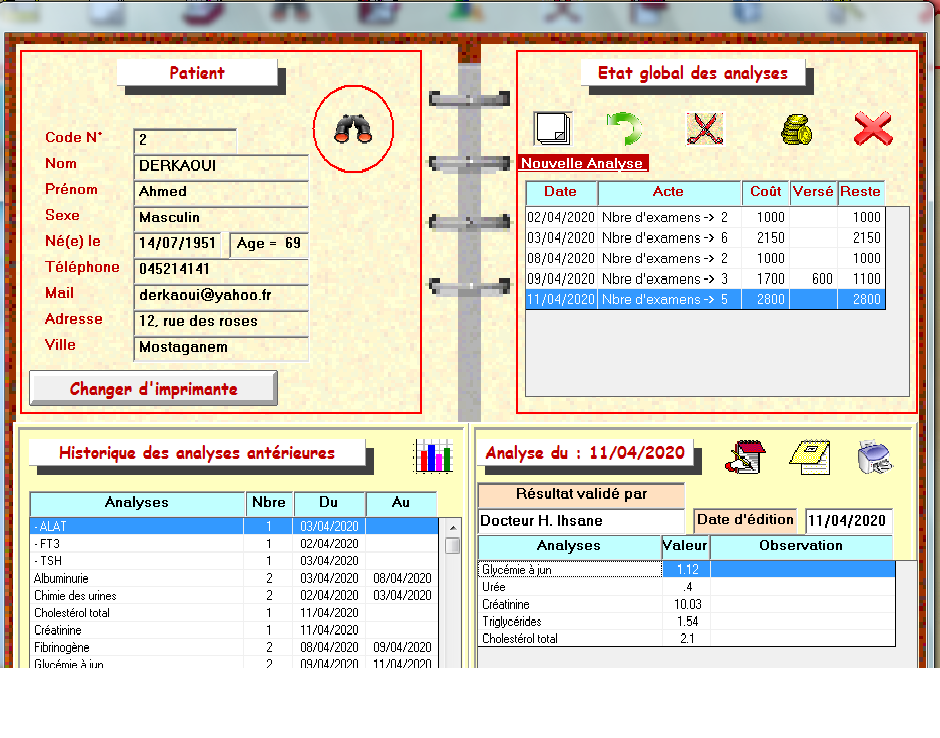Open the yellow notepad icon
The width and height of the screenshot is (940, 738).
(x=810, y=457)
